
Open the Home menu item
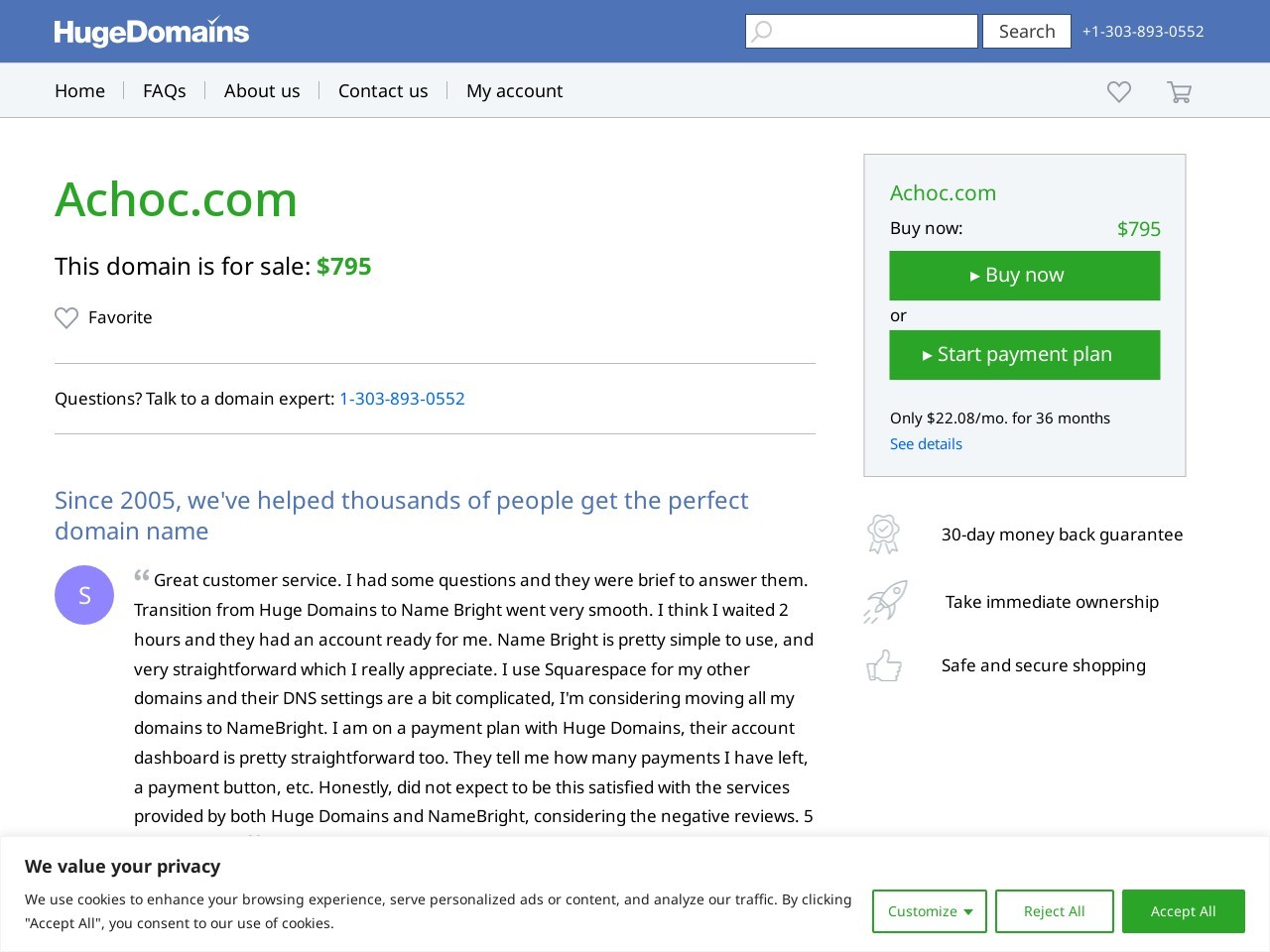click(x=79, y=91)
